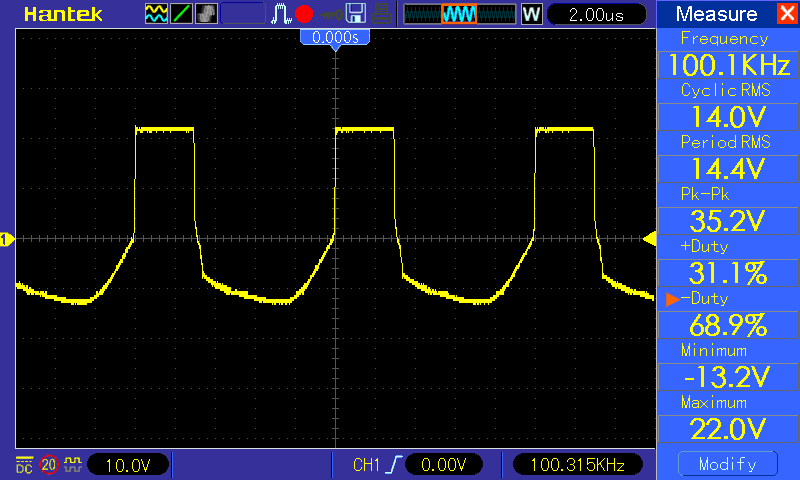The width and height of the screenshot is (800, 480).
Task: Click the waveform memory overview bar
Action: tap(460, 14)
